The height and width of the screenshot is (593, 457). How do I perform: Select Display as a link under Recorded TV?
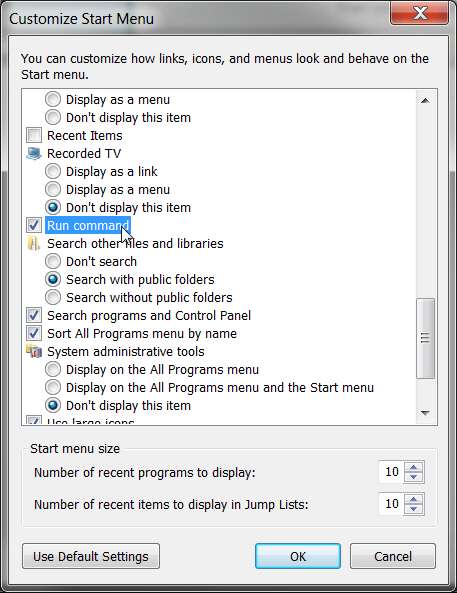click(x=53, y=171)
